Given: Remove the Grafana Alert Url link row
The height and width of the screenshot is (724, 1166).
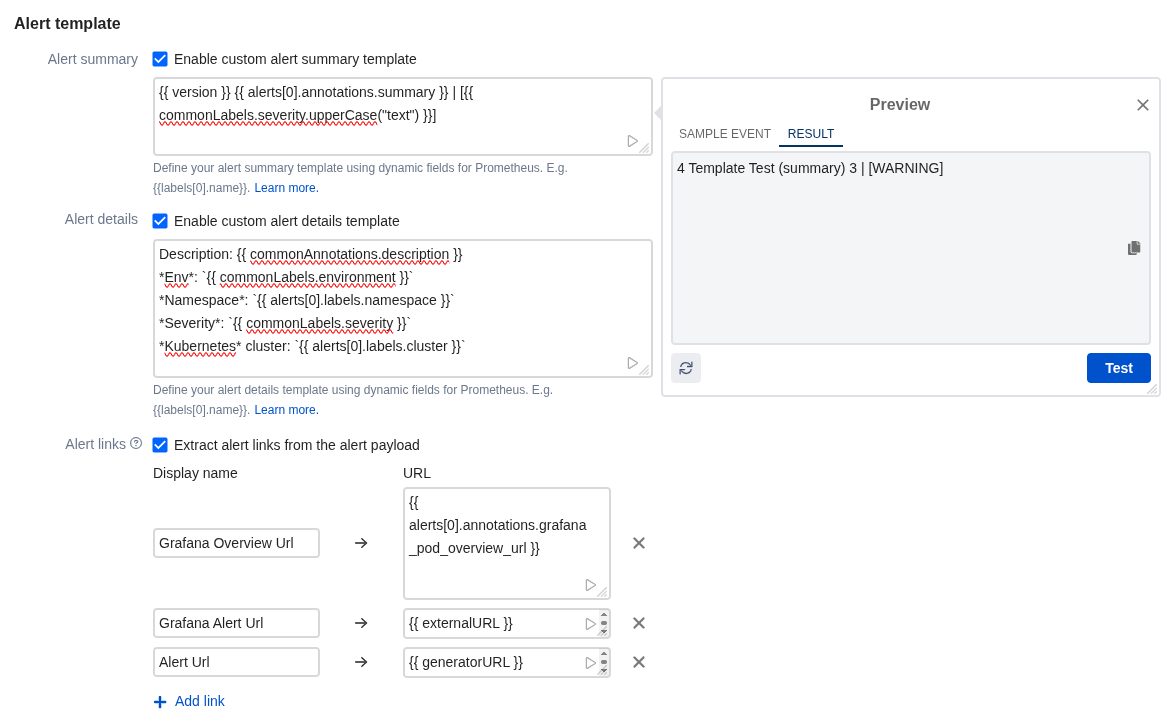Looking at the screenshot, I should point(639,623).
